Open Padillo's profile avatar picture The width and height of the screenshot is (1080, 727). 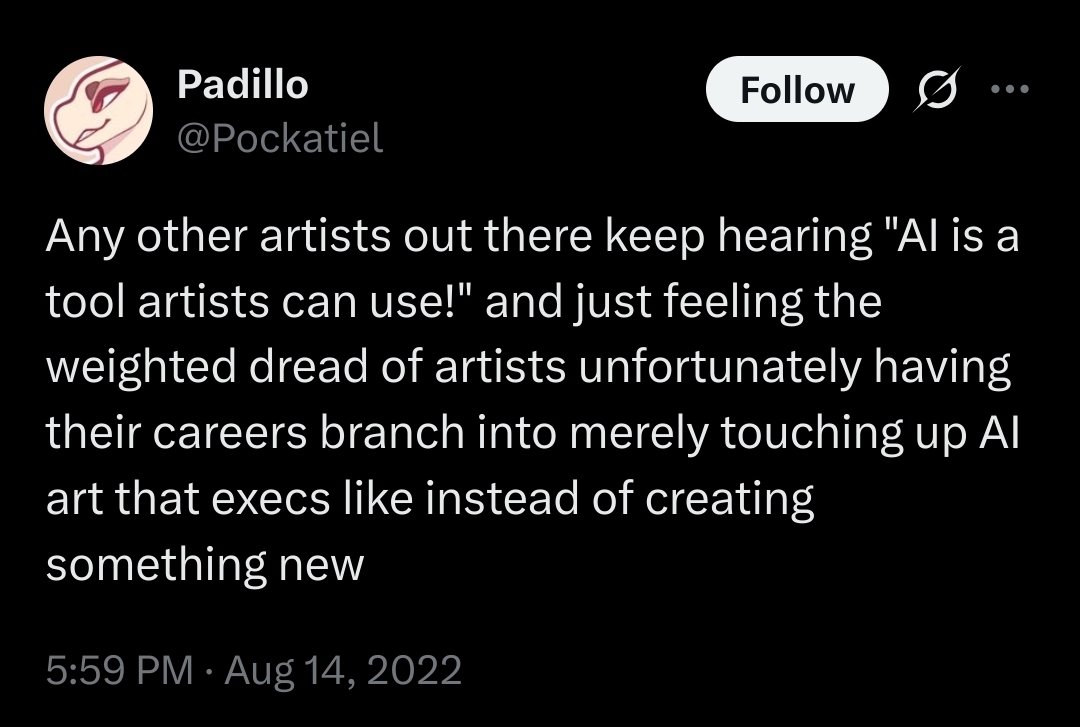pyautogui.click(x=97, y=110)
